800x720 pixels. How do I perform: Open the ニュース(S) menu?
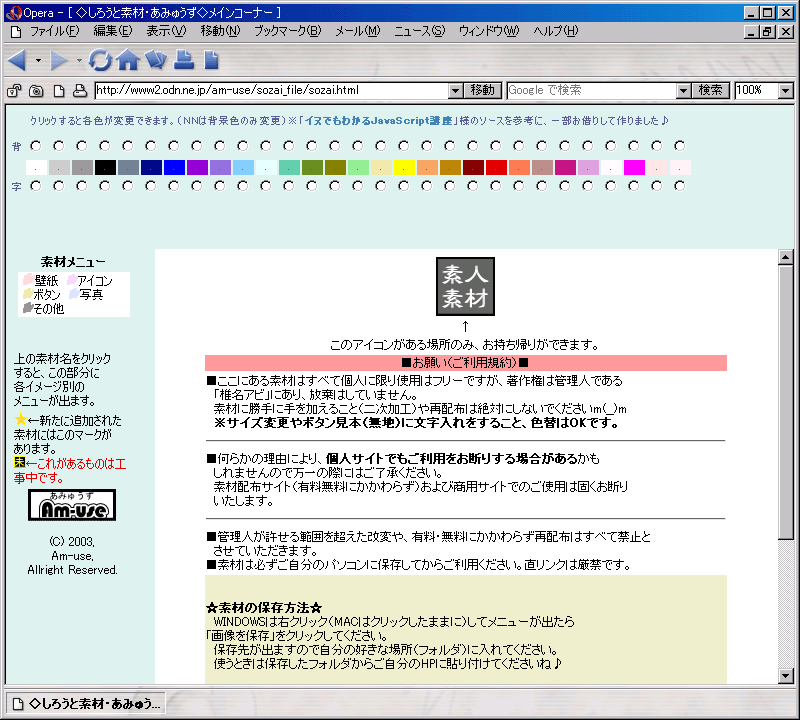[419, 31]
